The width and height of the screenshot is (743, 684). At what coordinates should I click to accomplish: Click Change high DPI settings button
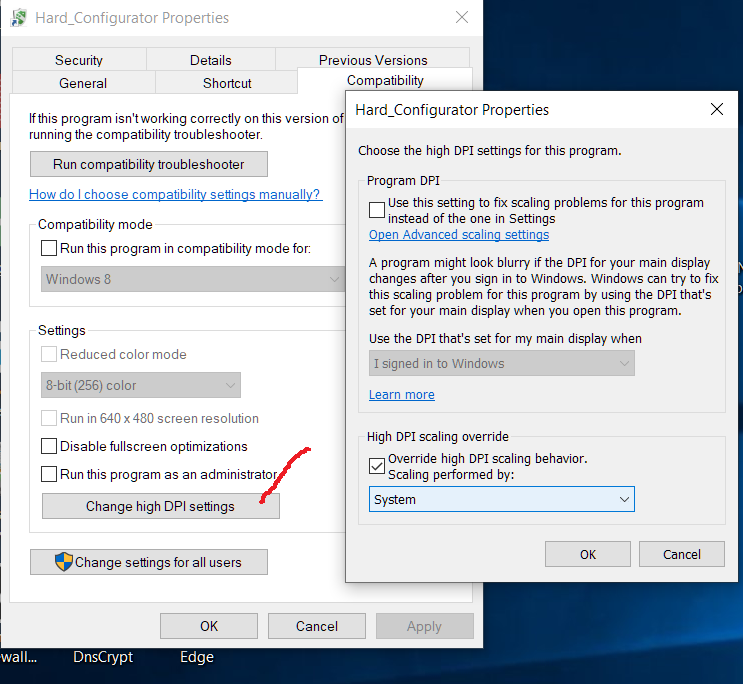click(161, 506)
